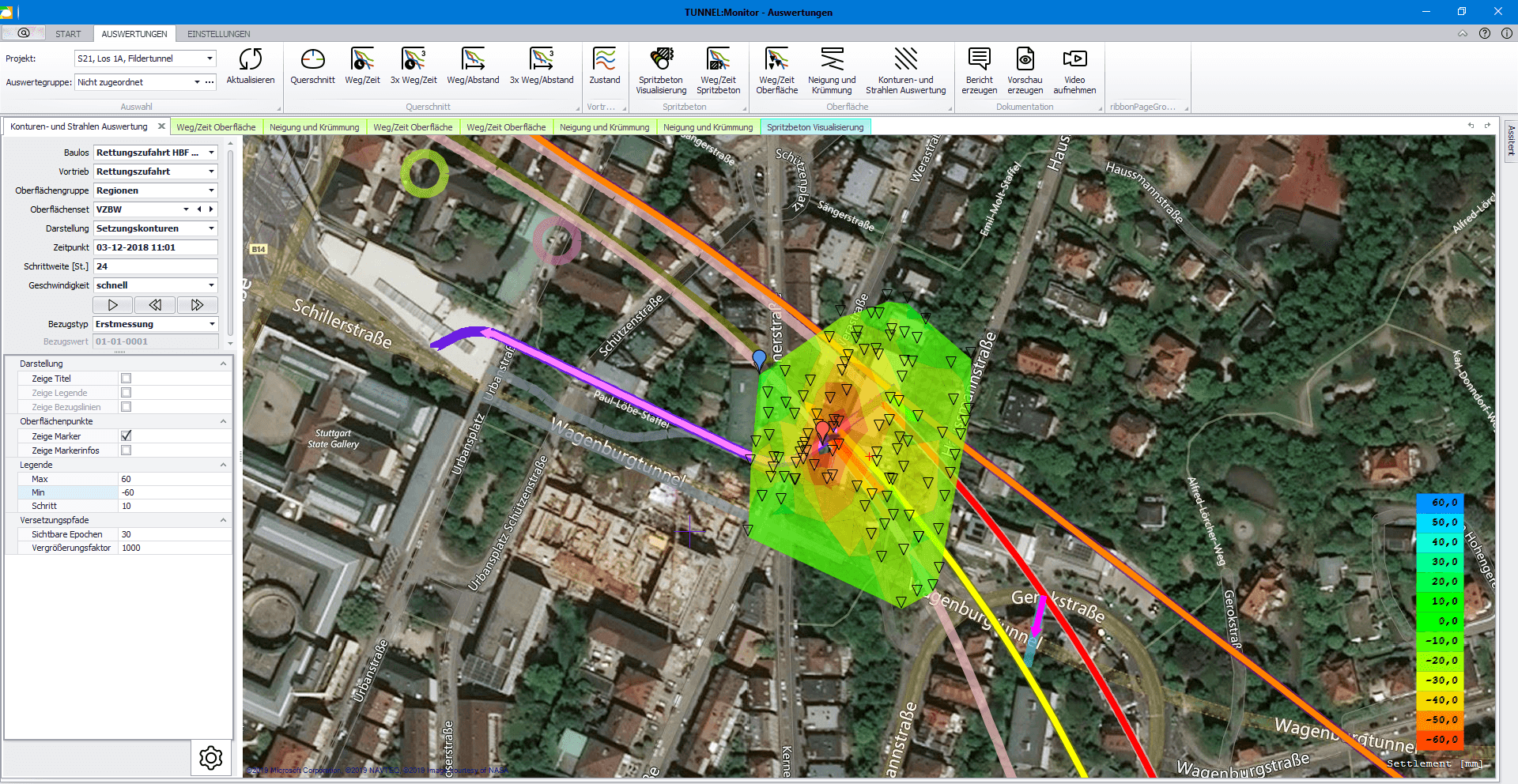
Task: Launch Konturen- und Strahlen Auswertung
Action: [905, 60]
